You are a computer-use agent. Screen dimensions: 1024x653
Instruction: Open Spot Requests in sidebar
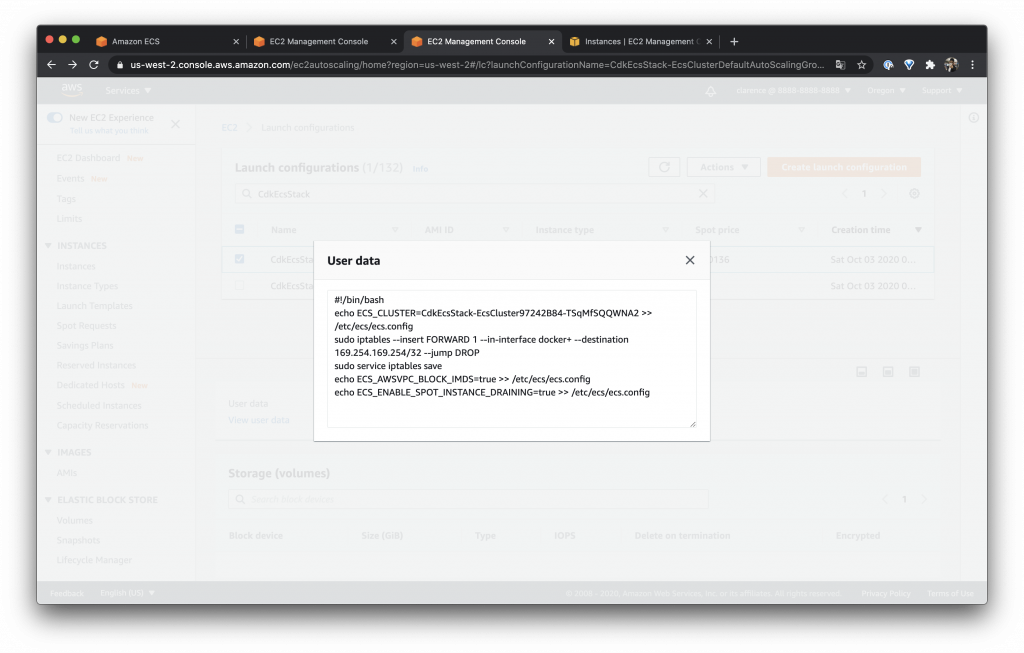pyautogui.click(x=86, y=326)
